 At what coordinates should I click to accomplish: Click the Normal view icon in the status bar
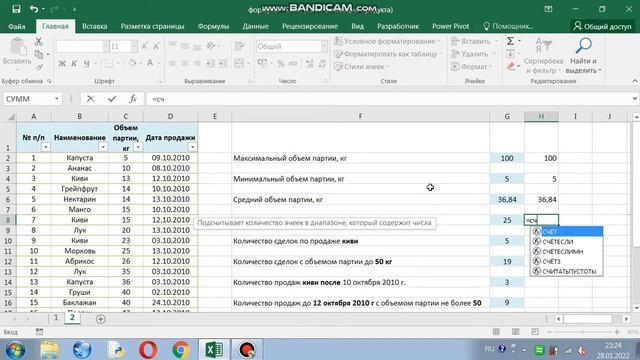pos(496,332)
